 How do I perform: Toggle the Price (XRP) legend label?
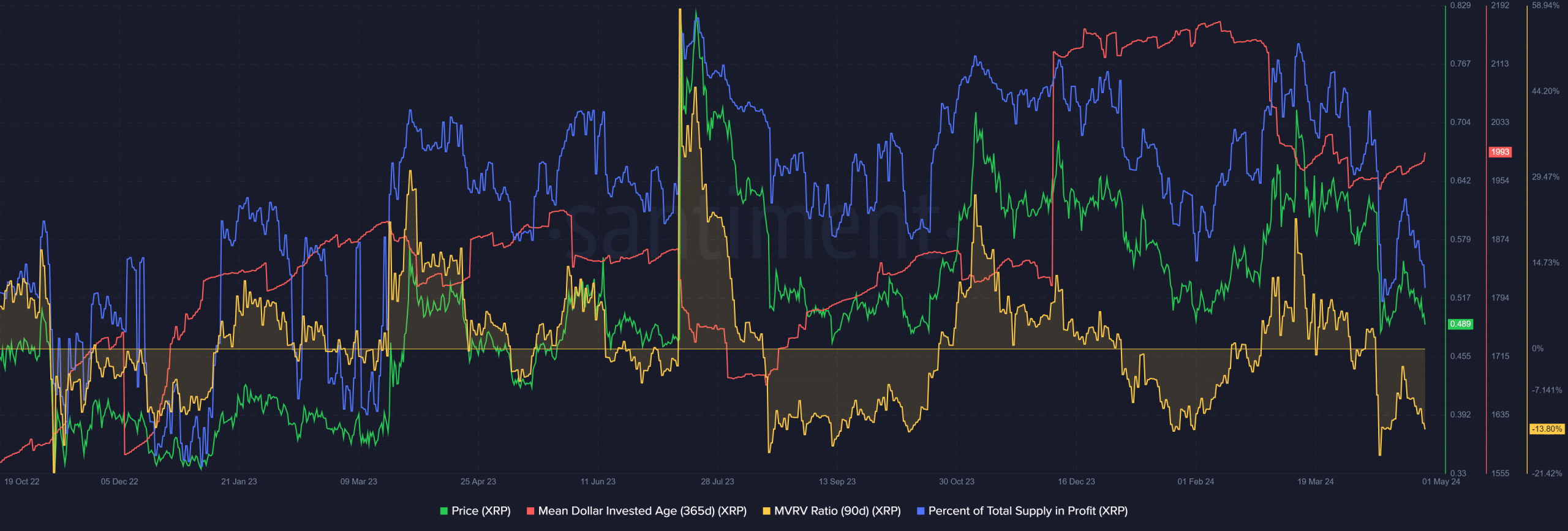coord(481,511)
